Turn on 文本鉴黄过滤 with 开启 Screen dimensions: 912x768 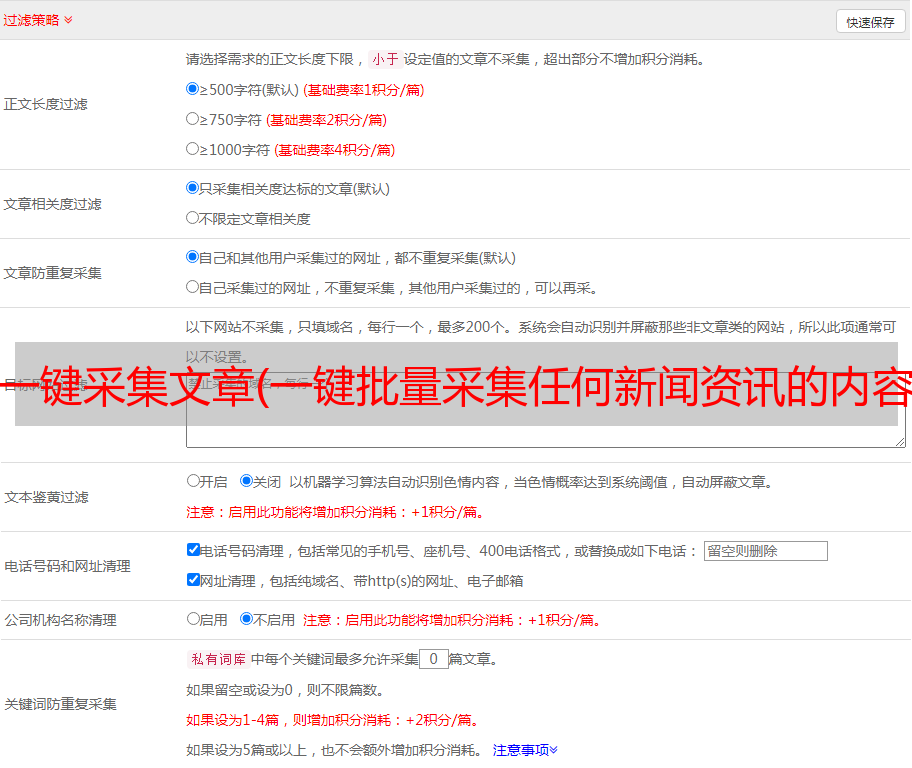pos(193,481)
